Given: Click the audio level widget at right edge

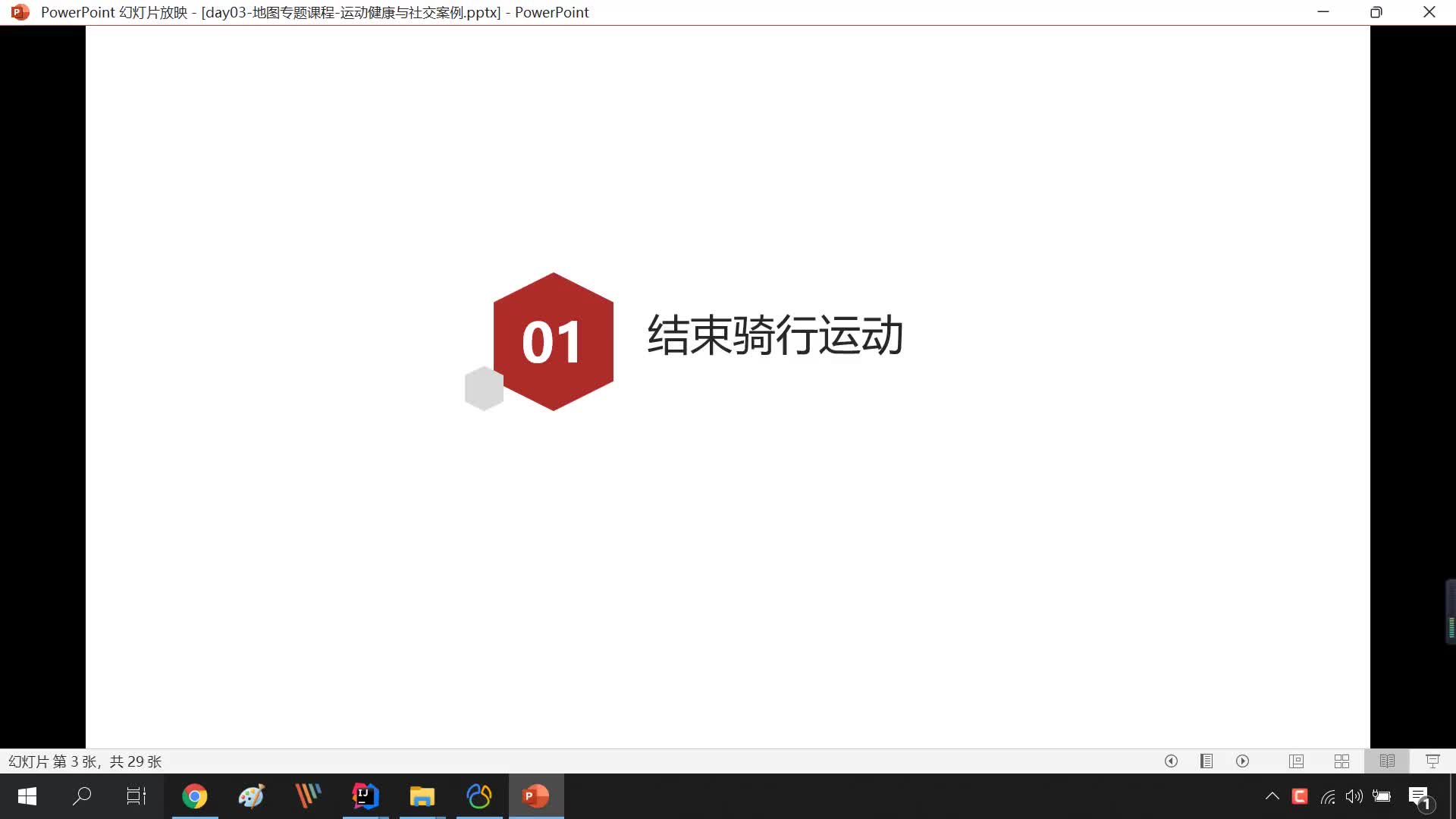Looking at the screenshot, I should 1451,612.
